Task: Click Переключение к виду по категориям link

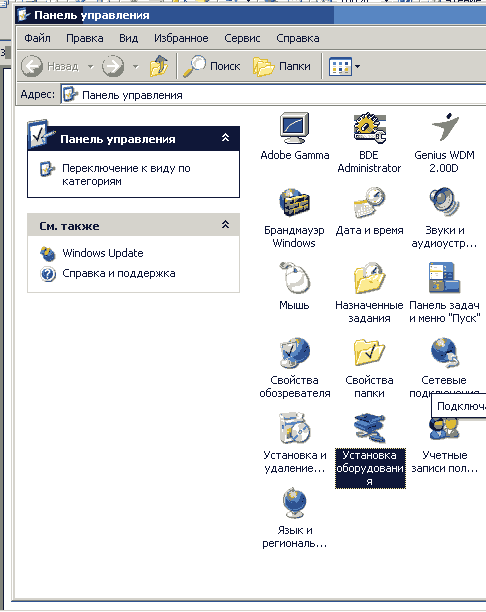Action: [126, 174]
